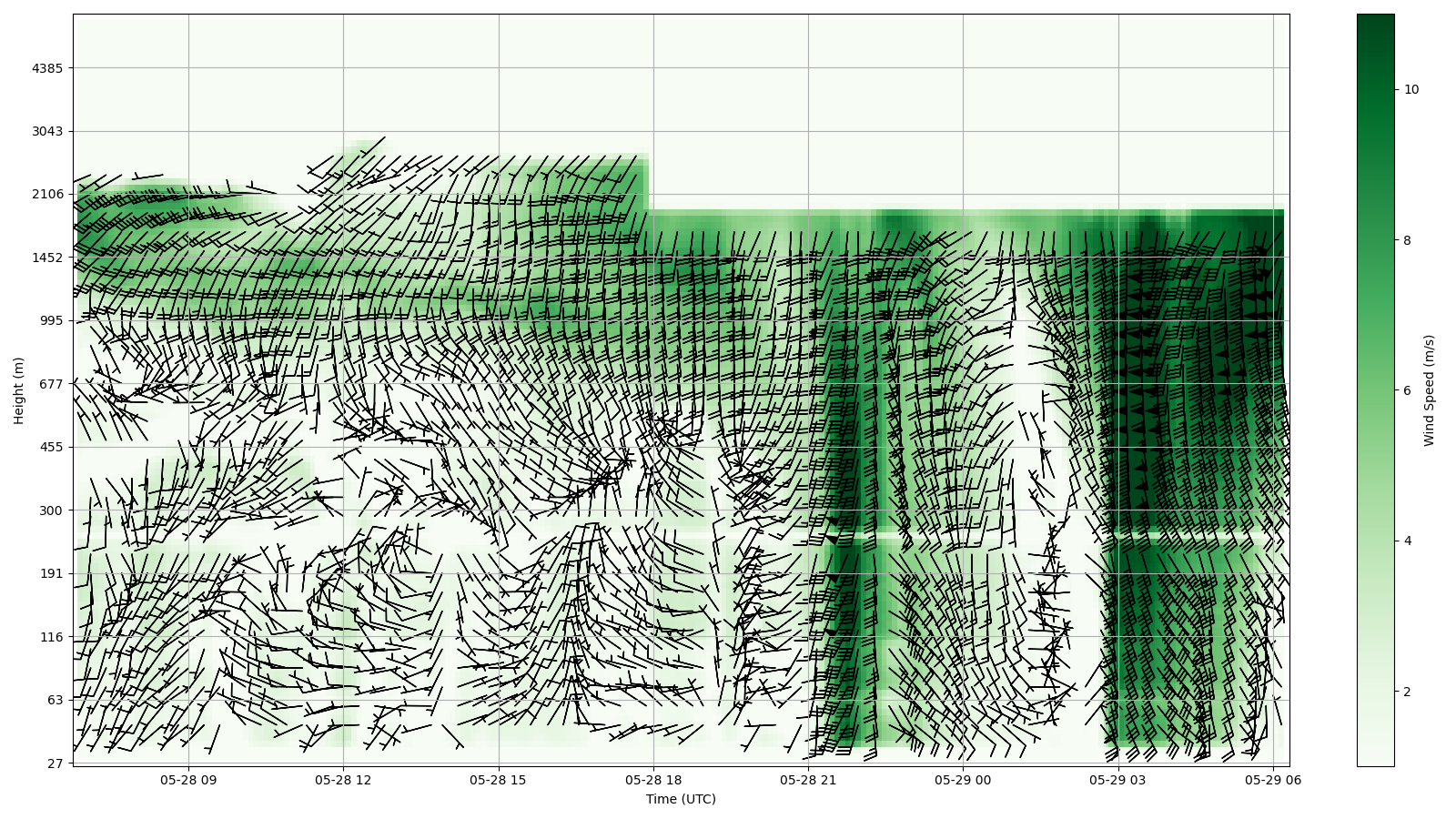Click the Wind Speed (m/s) colorbar label
Viewport: 1456px width, 819px height.
[x=1429, y=390]
